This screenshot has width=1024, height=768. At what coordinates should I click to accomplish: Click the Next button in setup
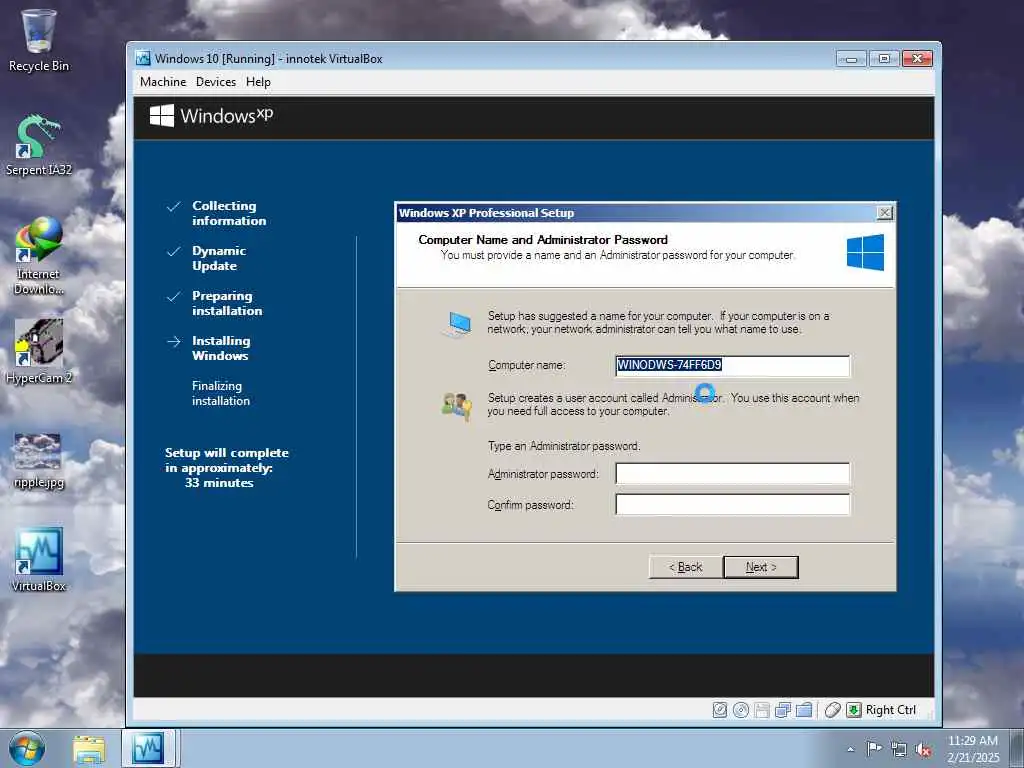point(761,567)
